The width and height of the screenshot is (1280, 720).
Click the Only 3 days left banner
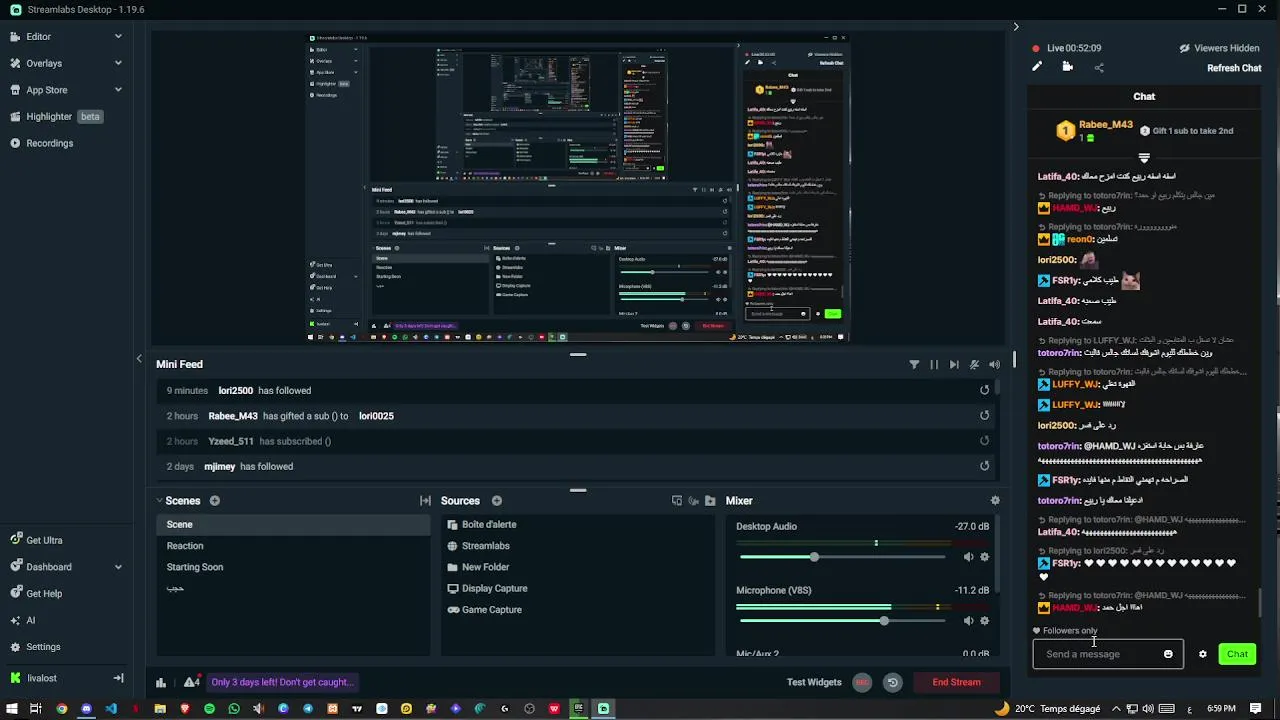pyautogui.click(x=282, y=682)
